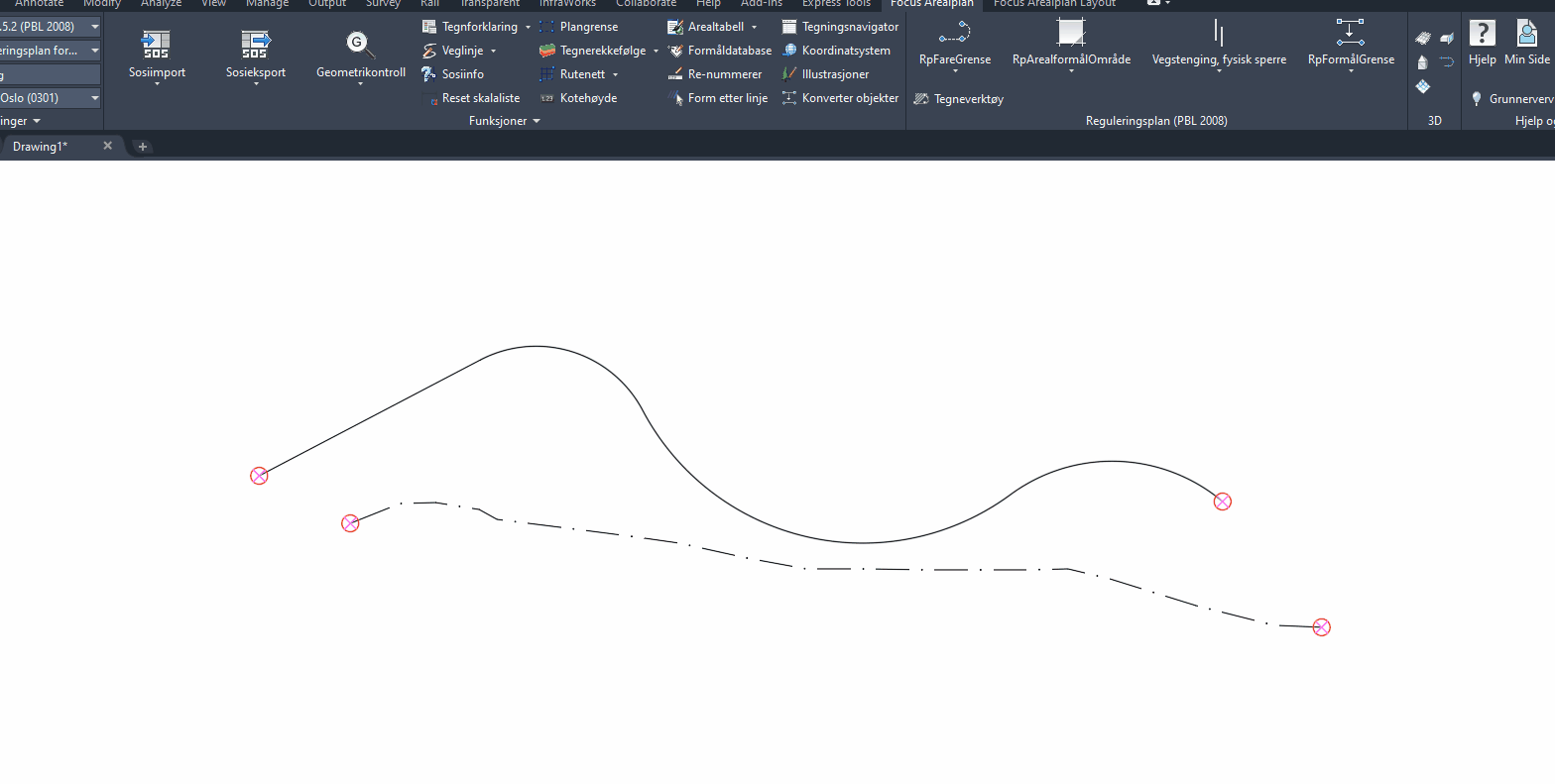The width and height of the screenshot is (1555, 784).
Task: Switch to the Drawing1* document tab
Action: tap(41, 147)
